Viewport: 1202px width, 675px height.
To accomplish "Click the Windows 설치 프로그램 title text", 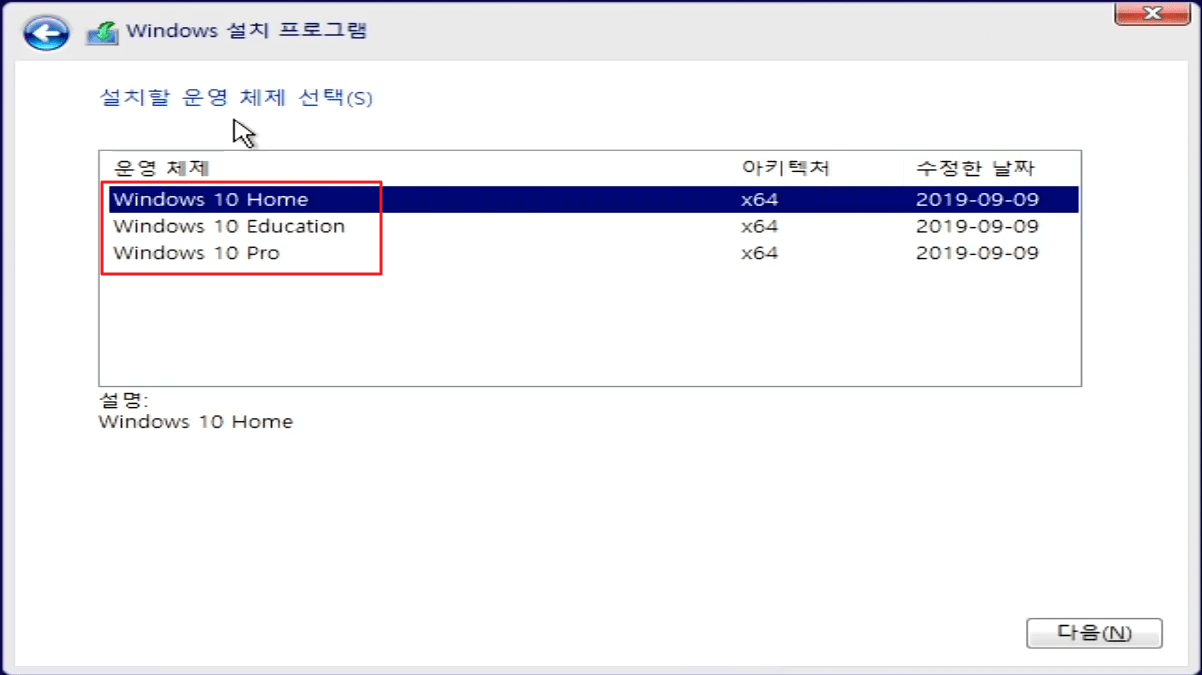I will 248,31.
